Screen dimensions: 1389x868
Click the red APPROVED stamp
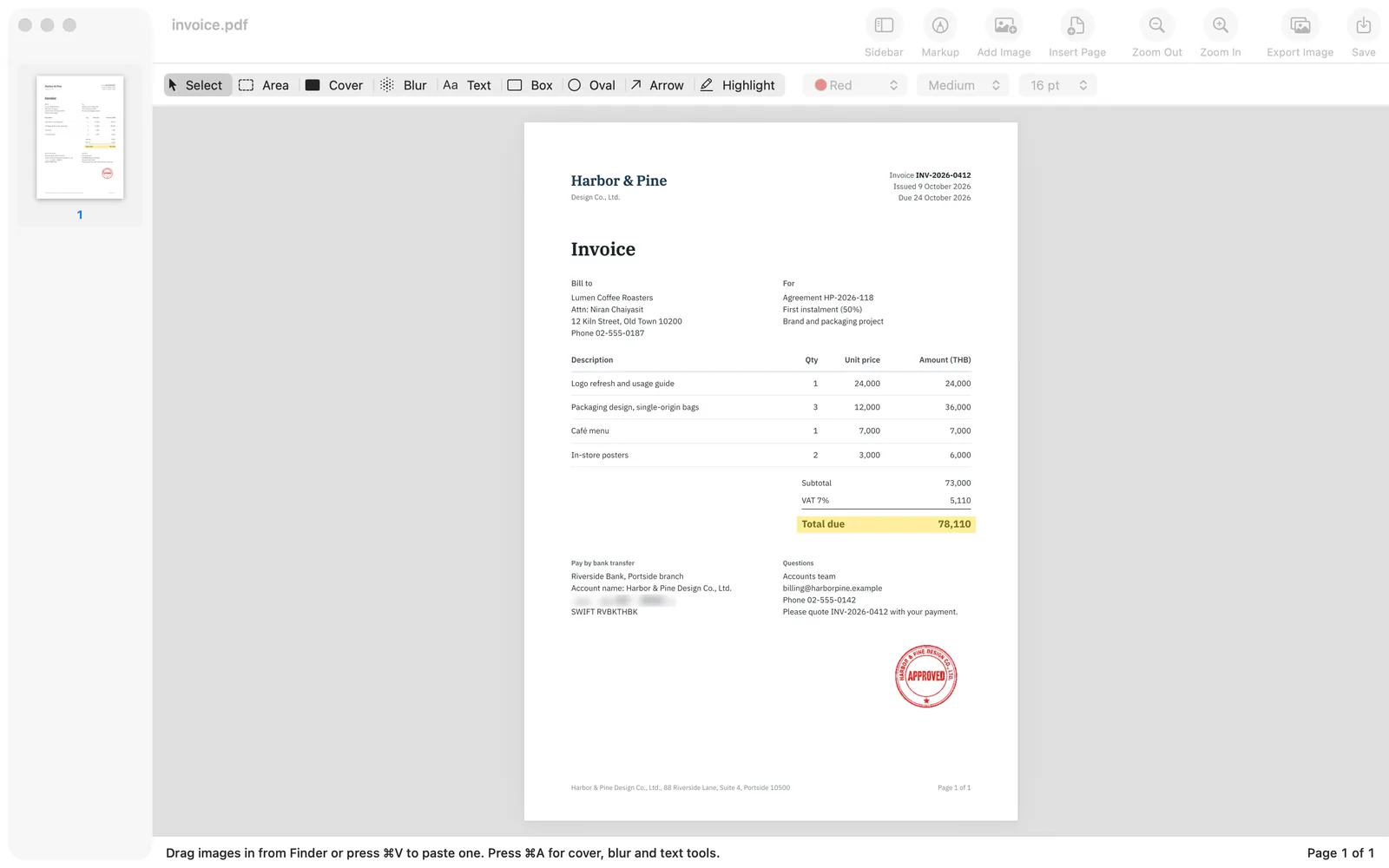(x=926, y=676)
